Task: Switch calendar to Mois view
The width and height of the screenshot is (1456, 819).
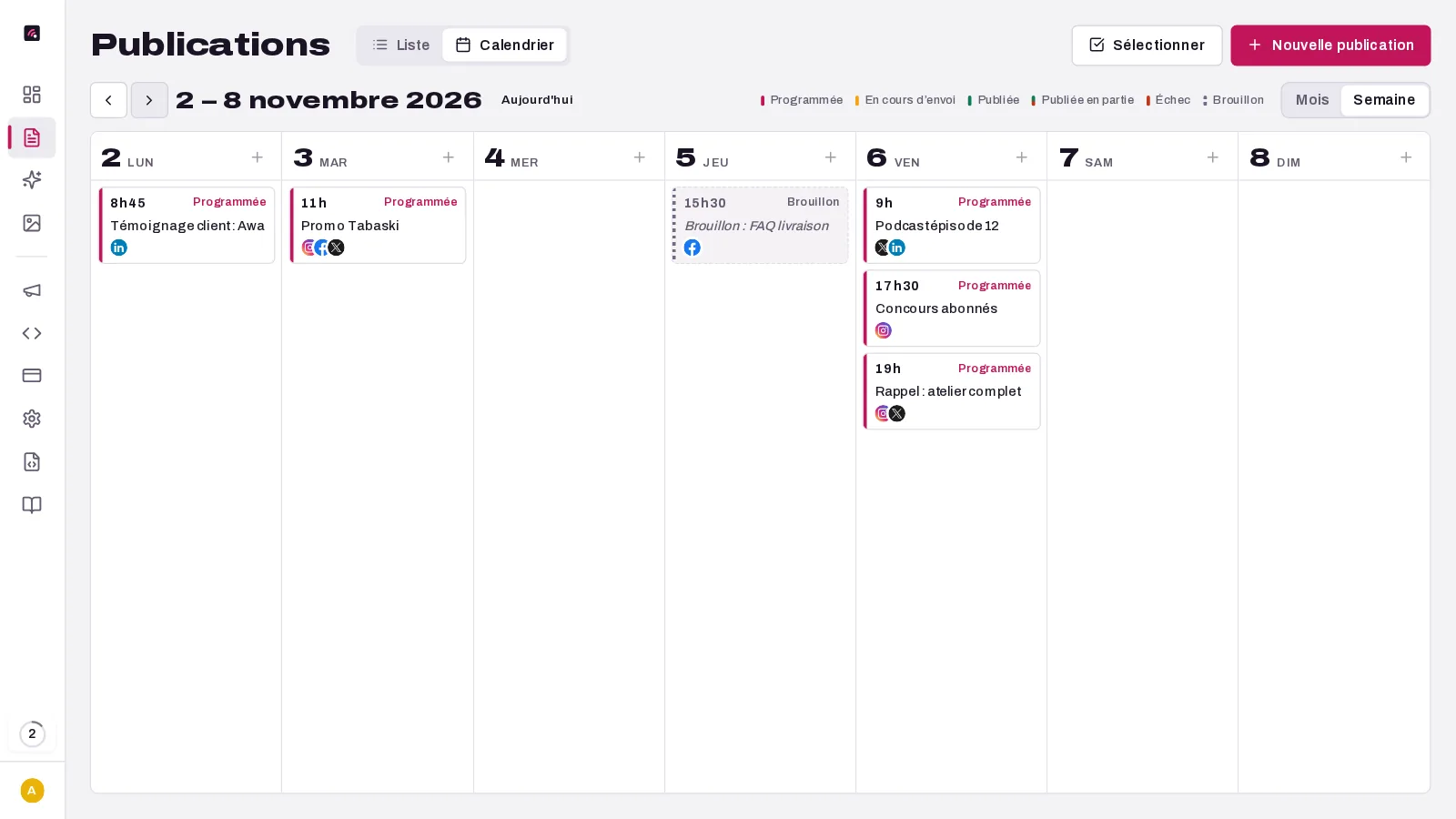Action: (1312, 100)
